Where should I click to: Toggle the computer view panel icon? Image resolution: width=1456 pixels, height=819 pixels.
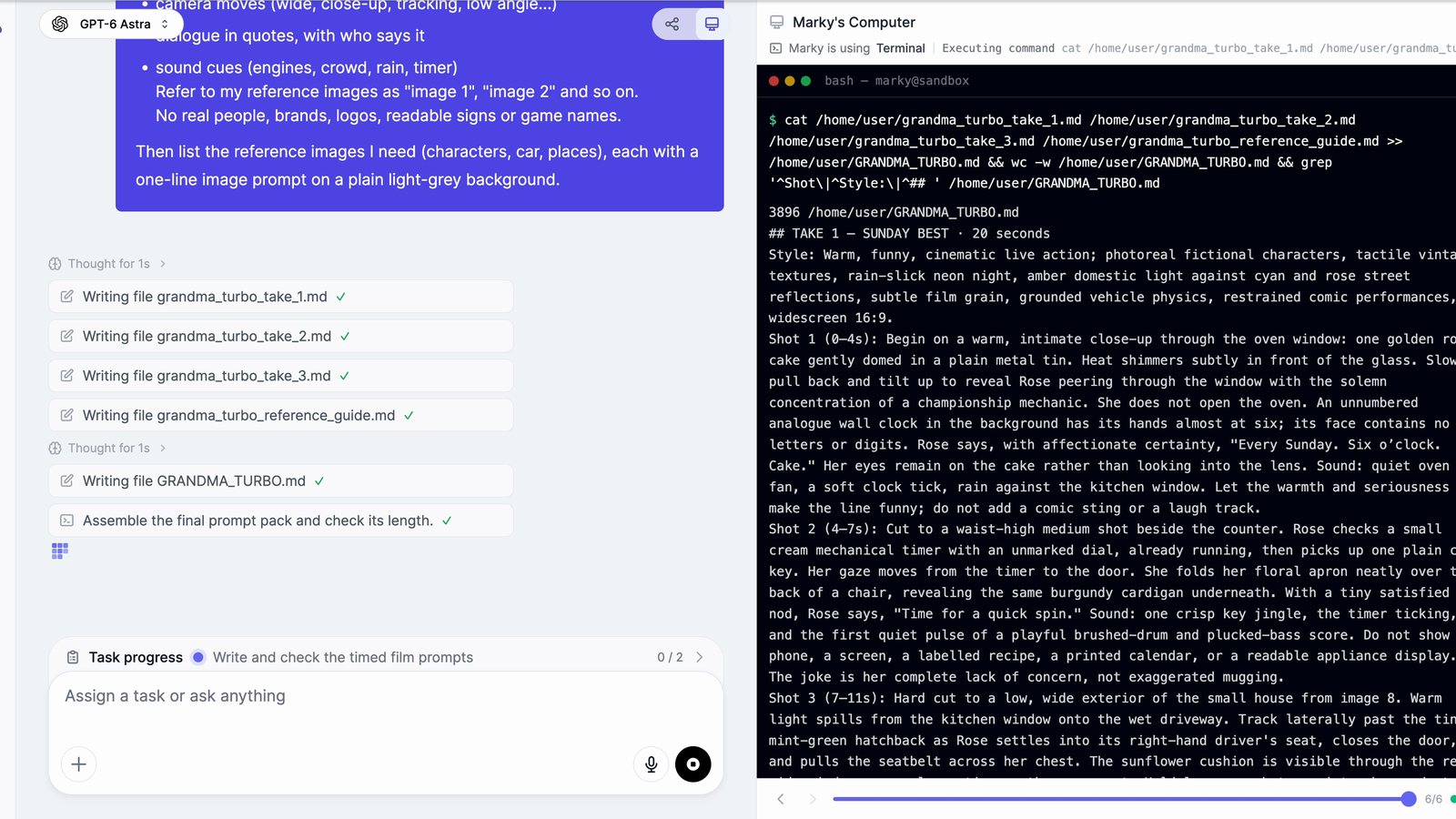point(712,24)
